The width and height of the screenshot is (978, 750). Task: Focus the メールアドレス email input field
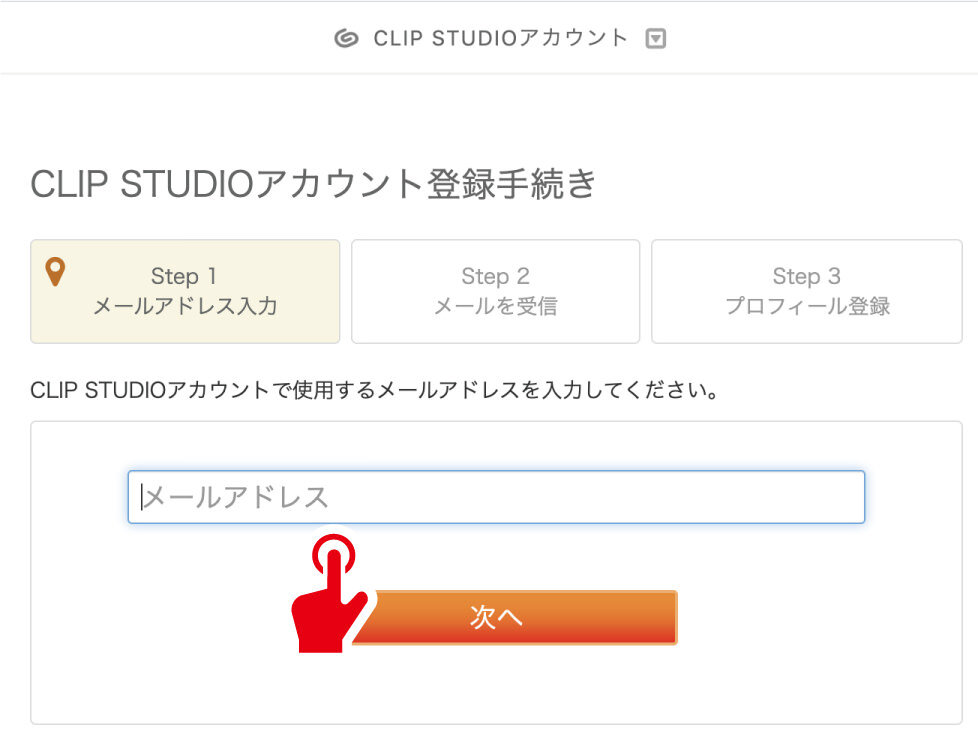(x=496, y=497)
